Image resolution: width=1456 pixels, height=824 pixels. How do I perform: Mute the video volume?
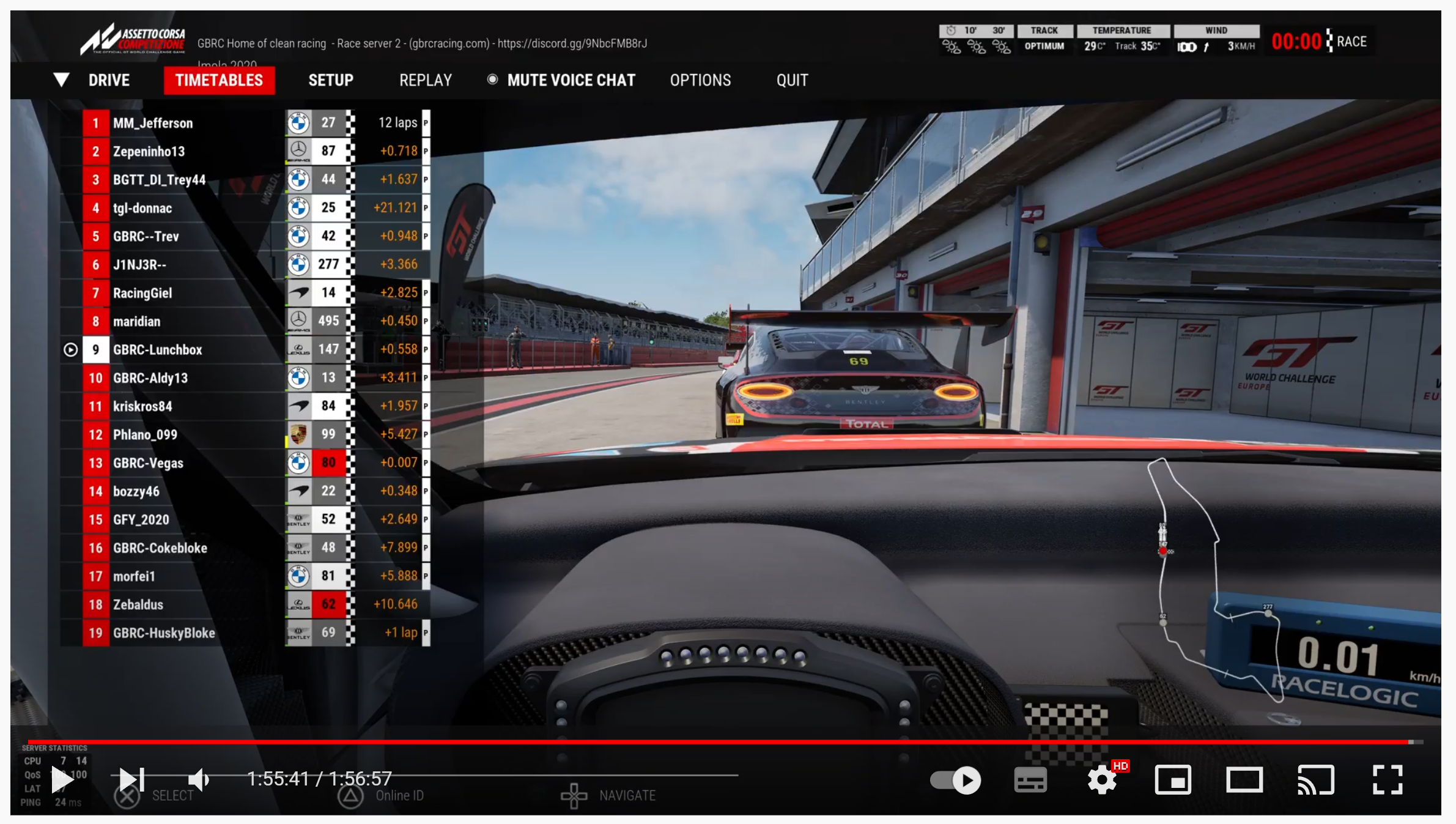tap(199, 780)
